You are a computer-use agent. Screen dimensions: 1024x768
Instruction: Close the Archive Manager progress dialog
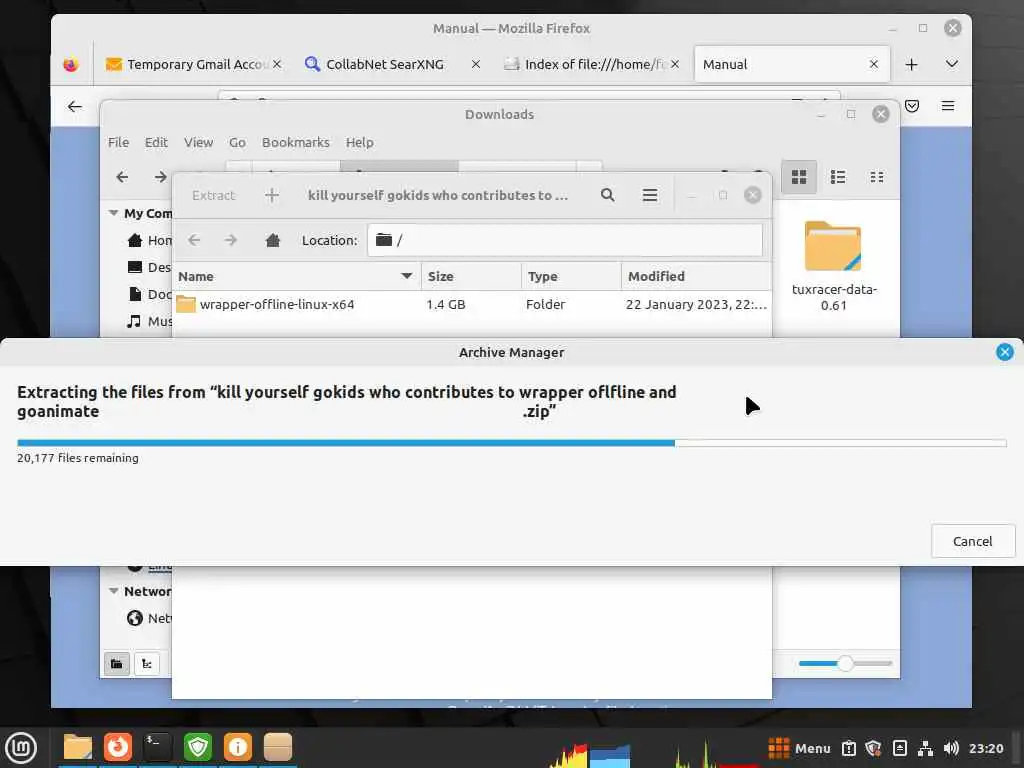[1004, 352]
